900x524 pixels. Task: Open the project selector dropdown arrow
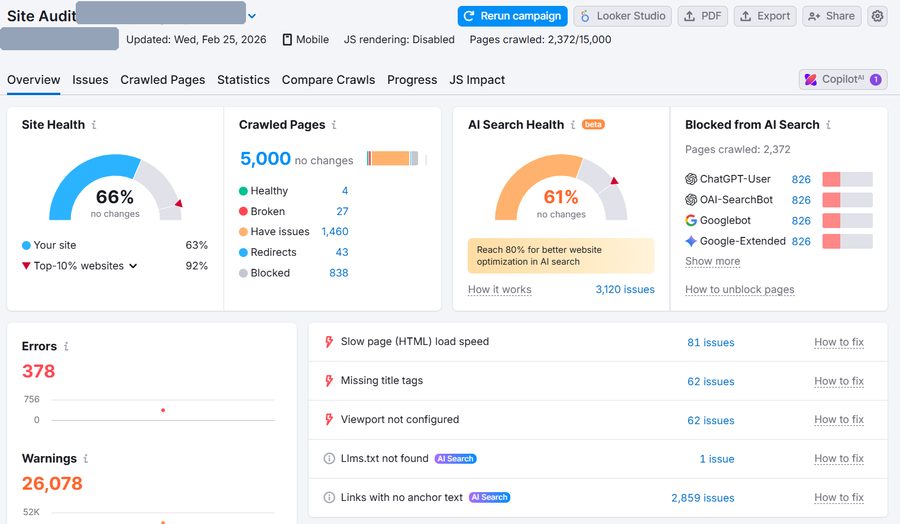(x=252, y=16)
